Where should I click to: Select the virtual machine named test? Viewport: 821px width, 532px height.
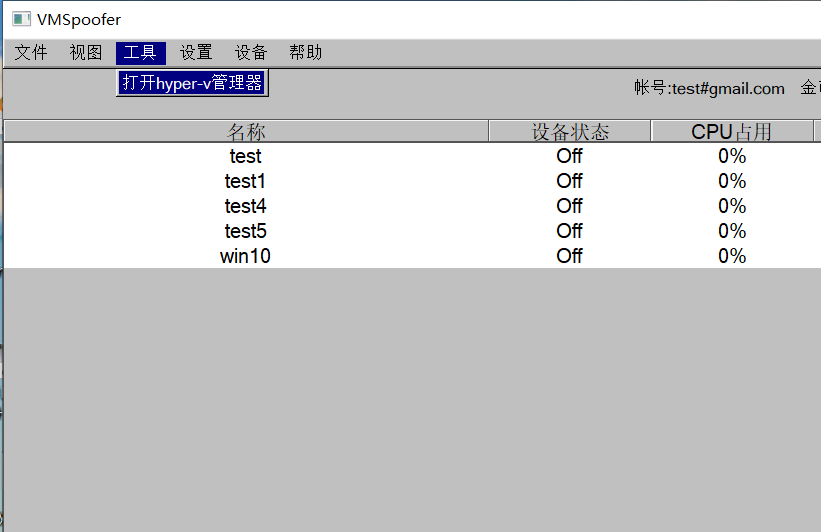pos(245,156)
